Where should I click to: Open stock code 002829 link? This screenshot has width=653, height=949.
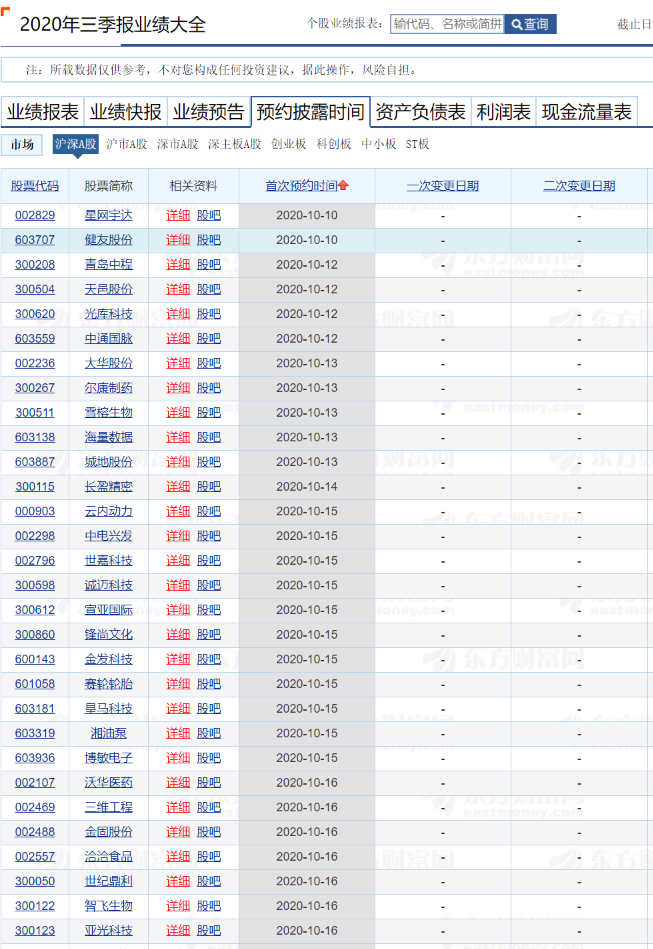[x=35, y=215]
